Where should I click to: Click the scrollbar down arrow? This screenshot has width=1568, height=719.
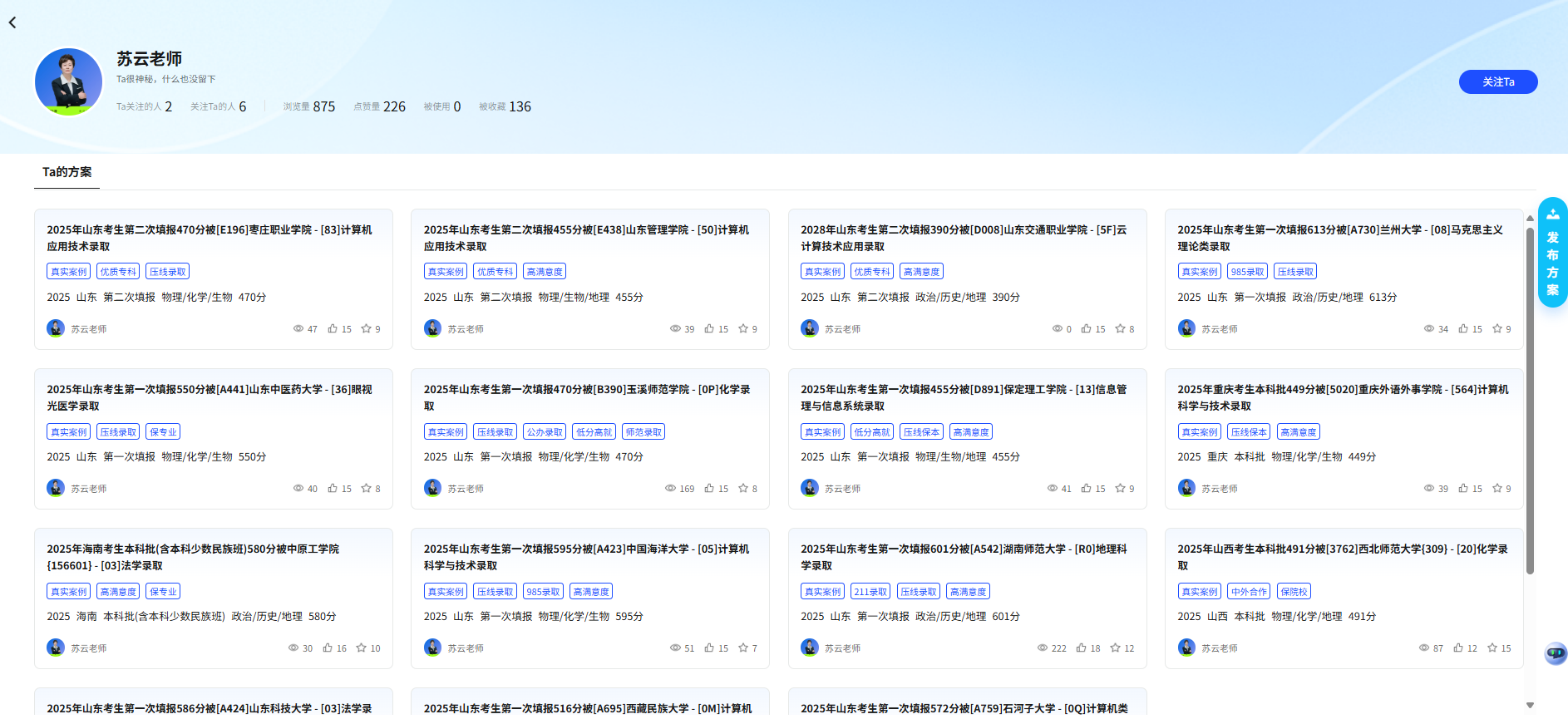click(1530, 705)
